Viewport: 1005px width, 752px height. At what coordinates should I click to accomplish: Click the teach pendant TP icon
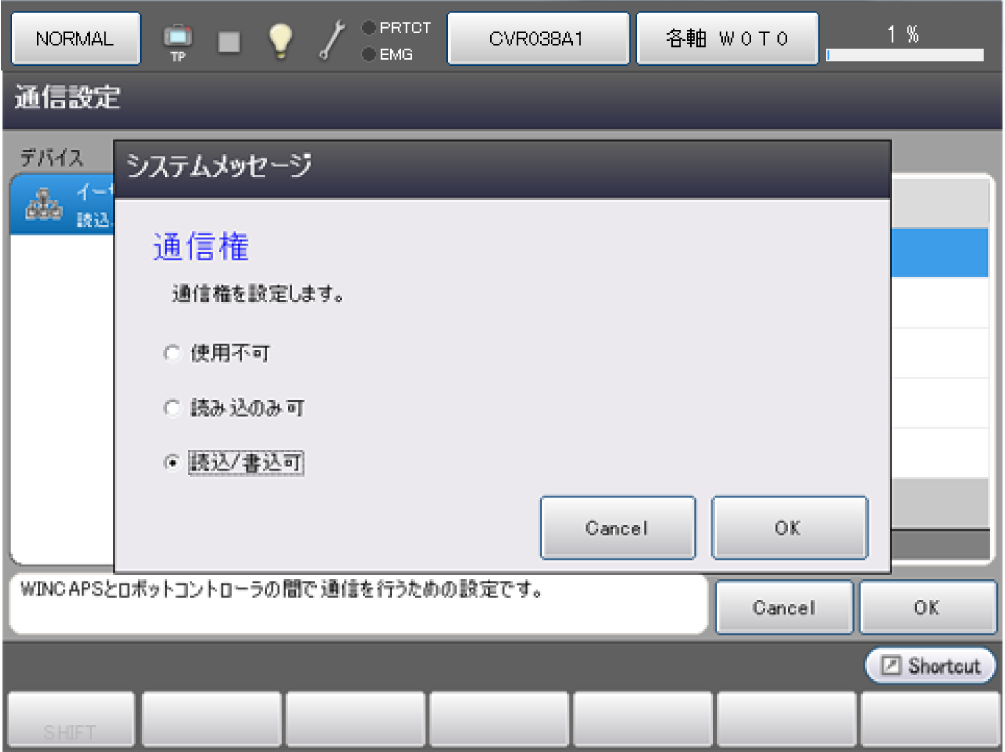click(178, 40)
